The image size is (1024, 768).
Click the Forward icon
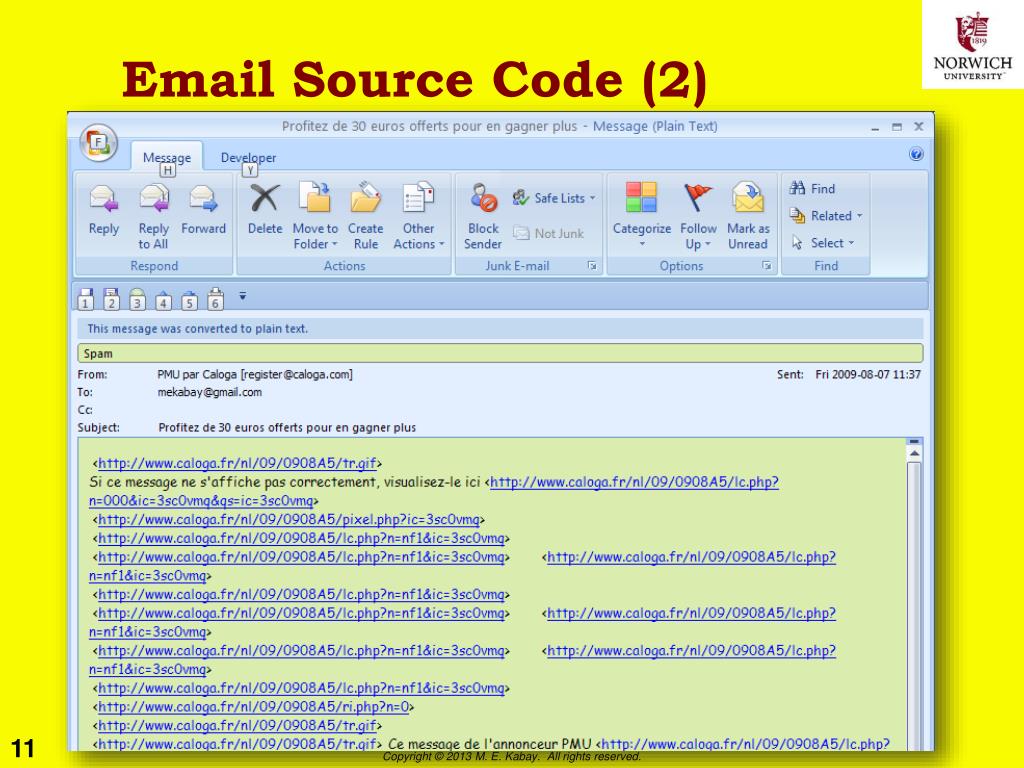coord(203,199)
